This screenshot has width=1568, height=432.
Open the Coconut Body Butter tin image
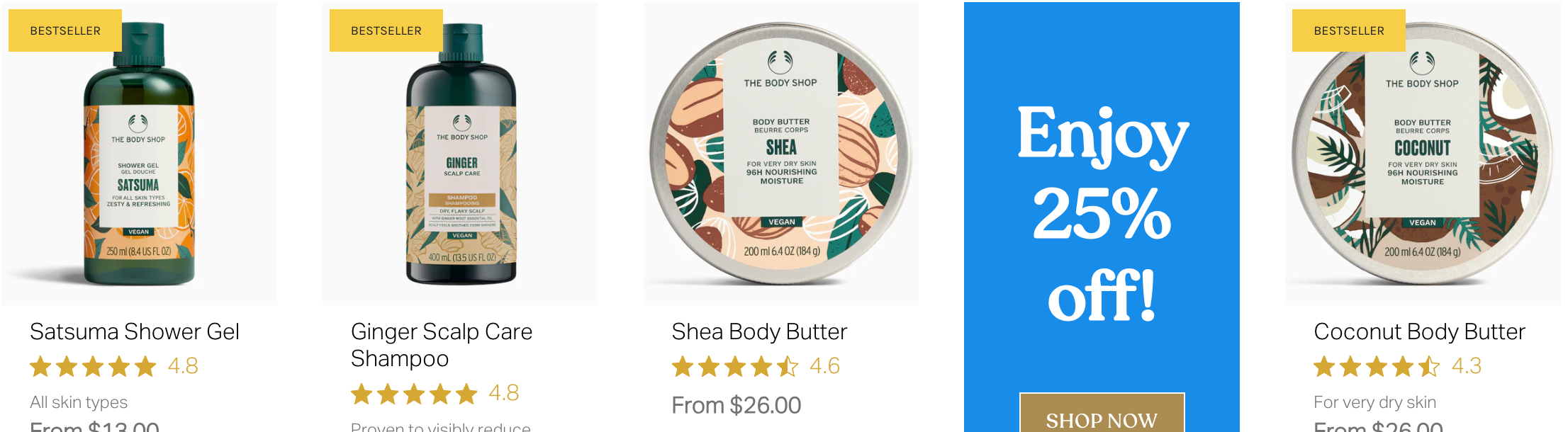(x=1423, y=154)
